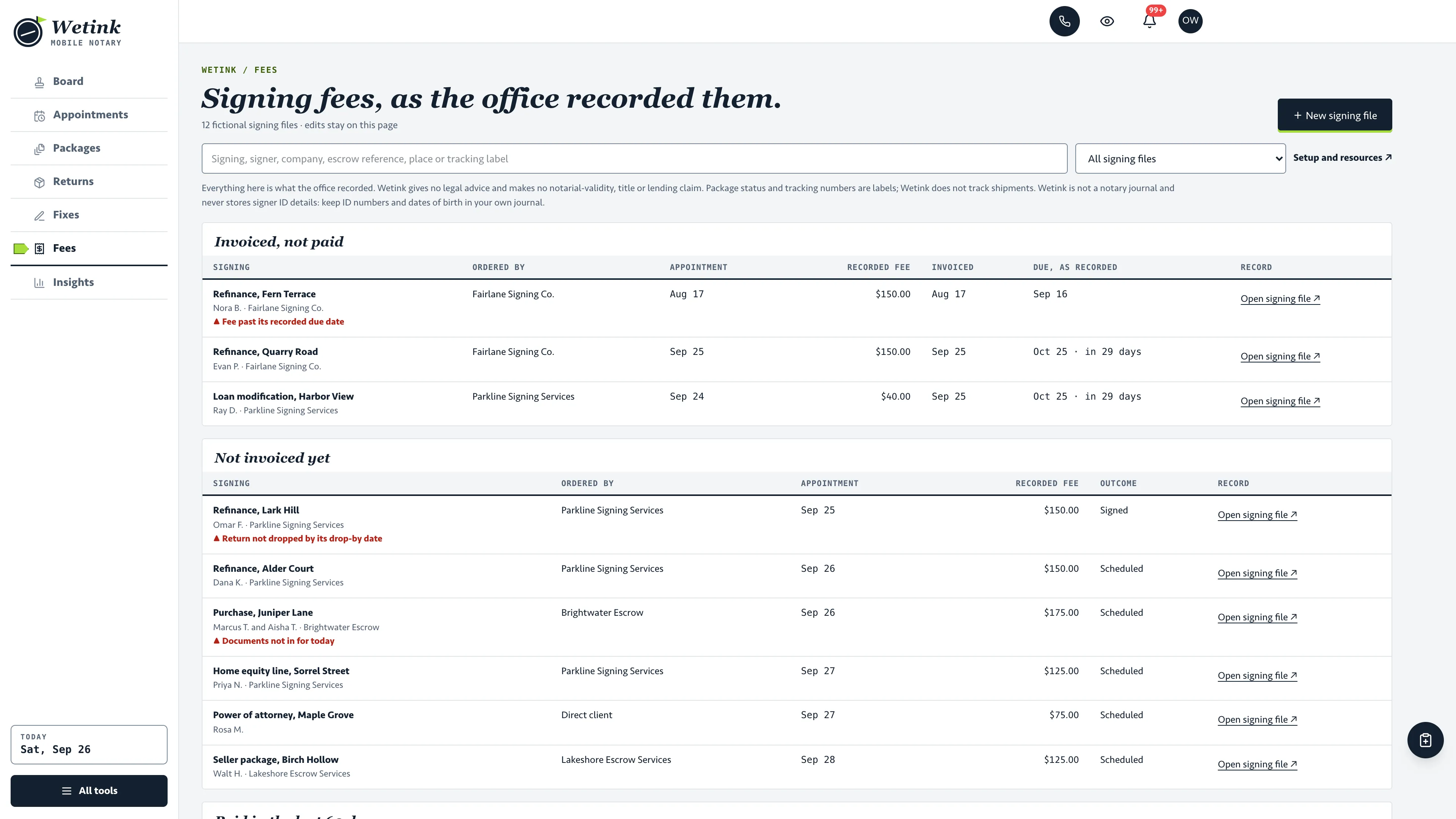Click the 'Direct client' ordered-by cell
Viewport: 1456px width, 819px height.
pyautogui.click(x=586, y=714)
